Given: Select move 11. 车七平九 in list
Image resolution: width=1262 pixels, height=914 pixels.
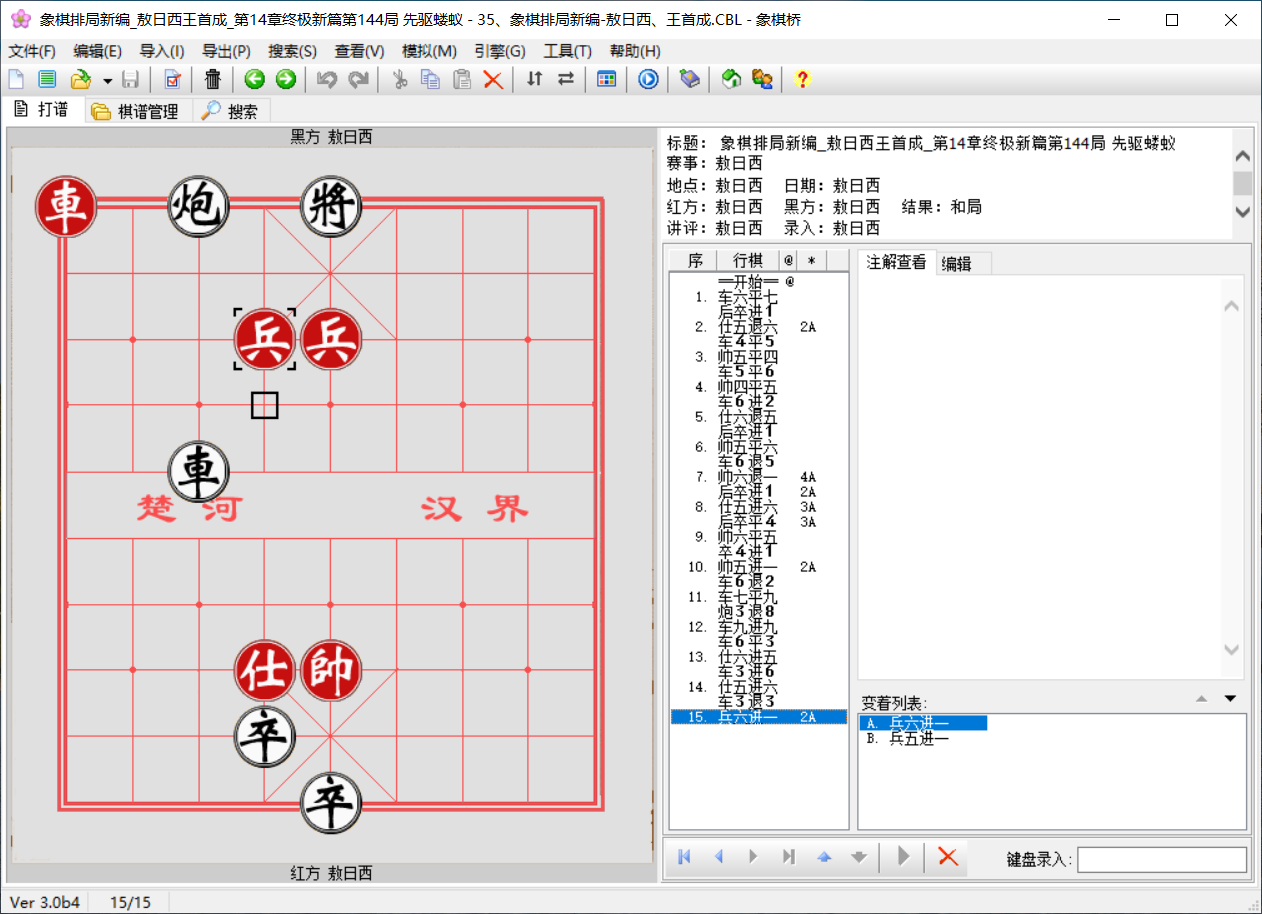Looking at the screenshot, I should [x=759, y=597].
